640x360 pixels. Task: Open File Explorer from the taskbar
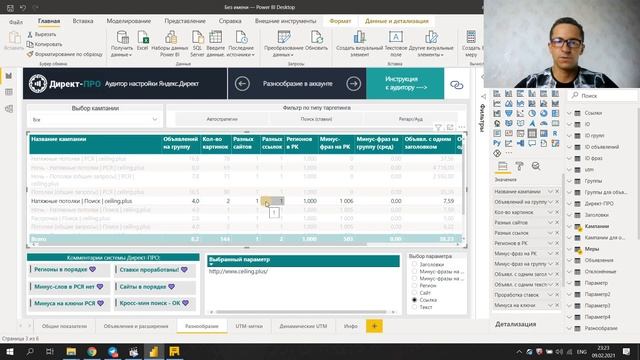(71, 351)
